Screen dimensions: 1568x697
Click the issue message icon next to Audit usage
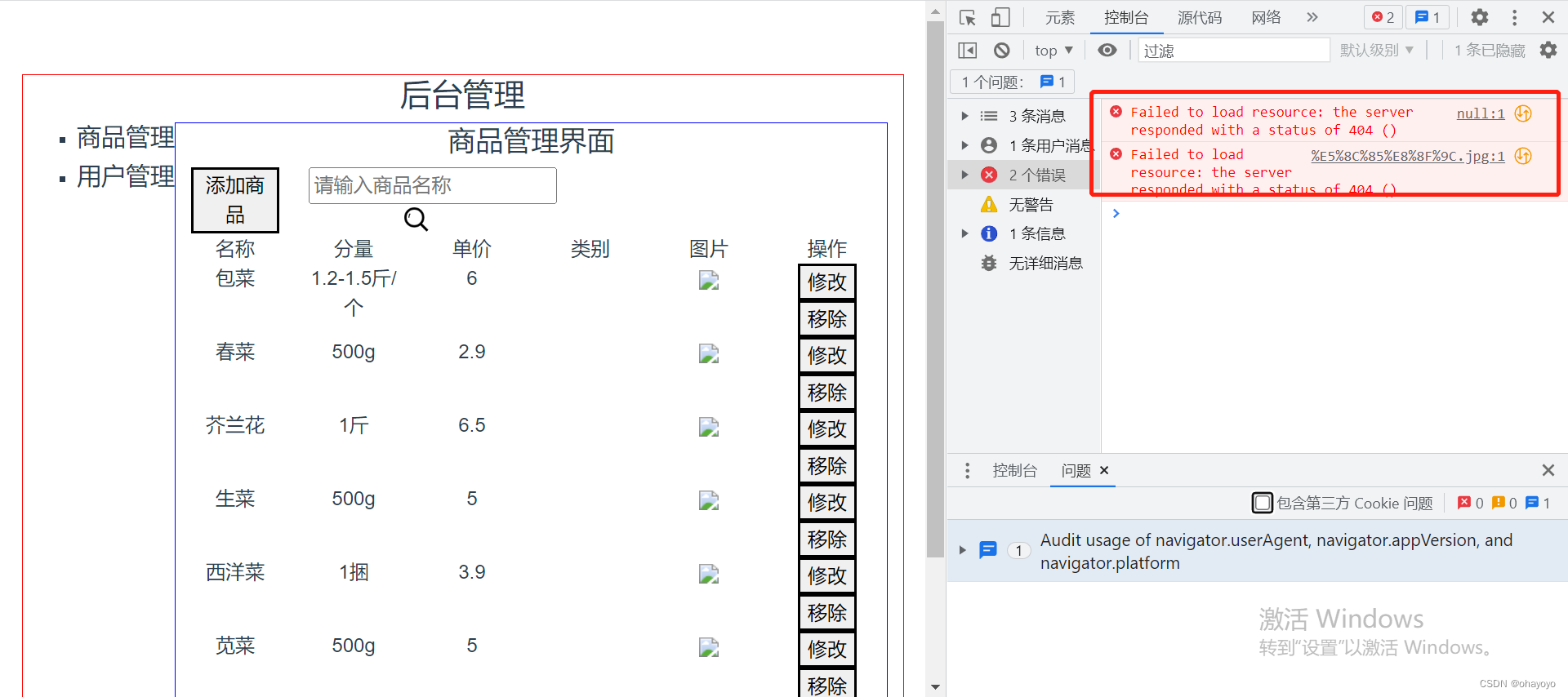[988, 550]
